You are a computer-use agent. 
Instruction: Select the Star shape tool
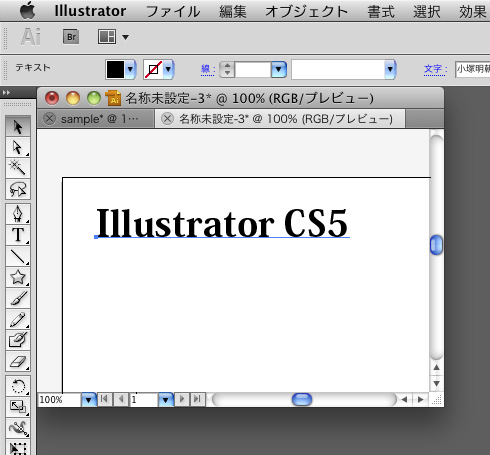tap(18, 277)
